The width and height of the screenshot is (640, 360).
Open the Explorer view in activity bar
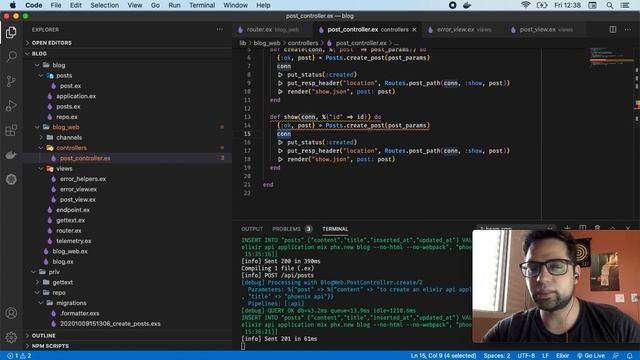11,32
